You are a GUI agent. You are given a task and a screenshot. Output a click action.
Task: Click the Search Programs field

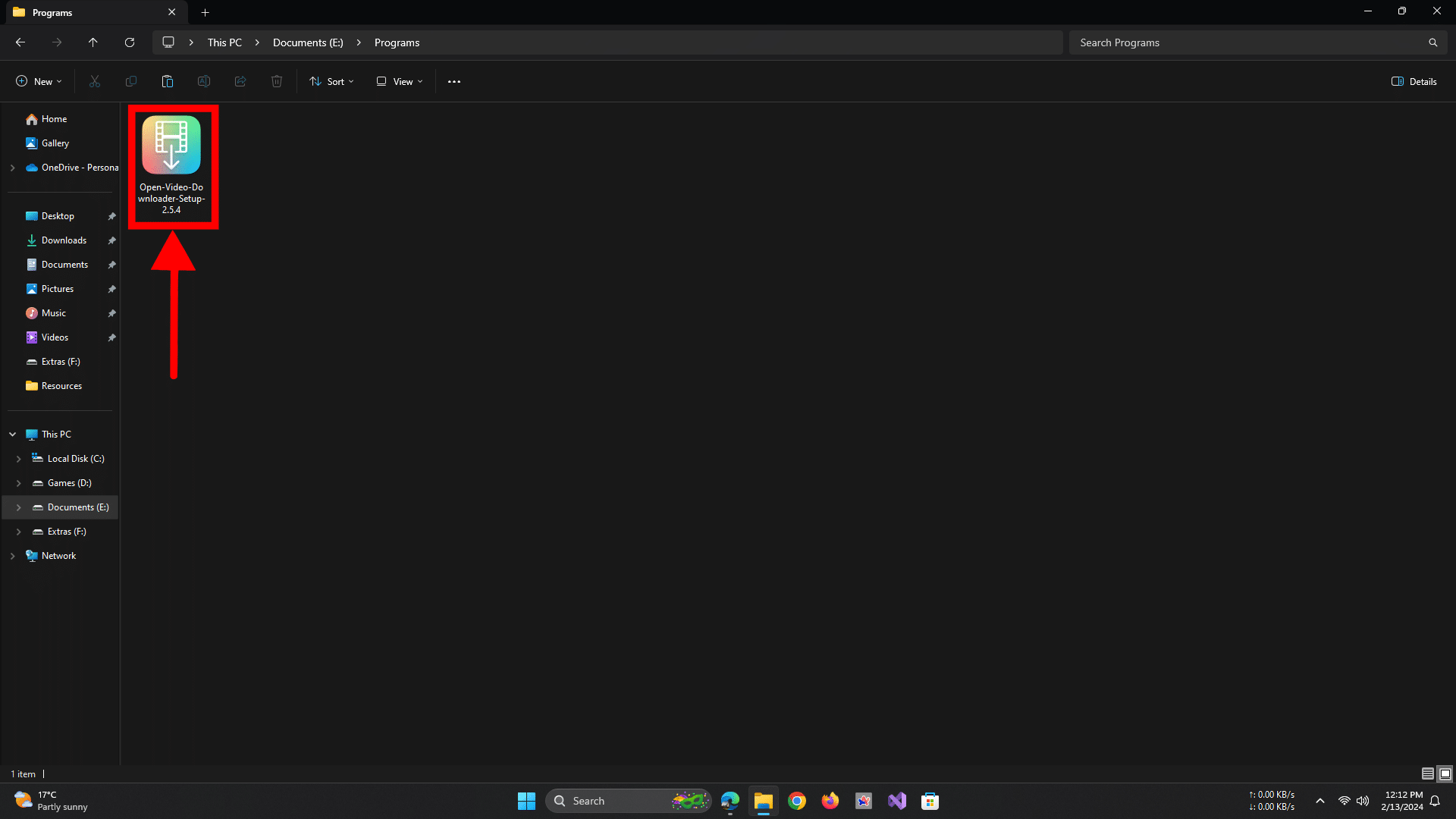(x=1251, y=42)
